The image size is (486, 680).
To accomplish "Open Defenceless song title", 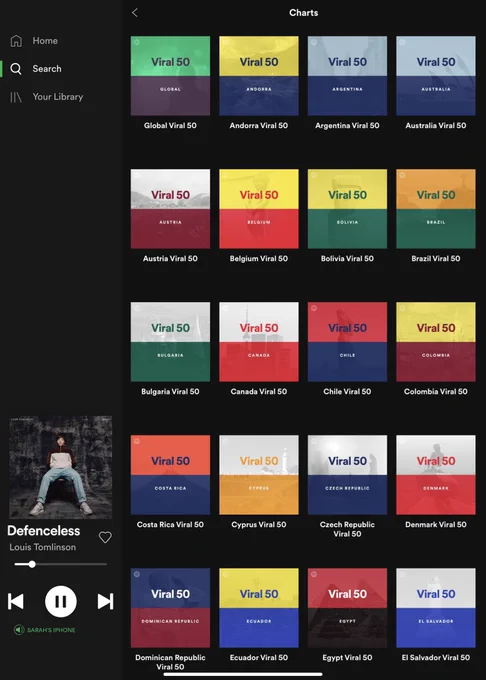I will [44, 531].
